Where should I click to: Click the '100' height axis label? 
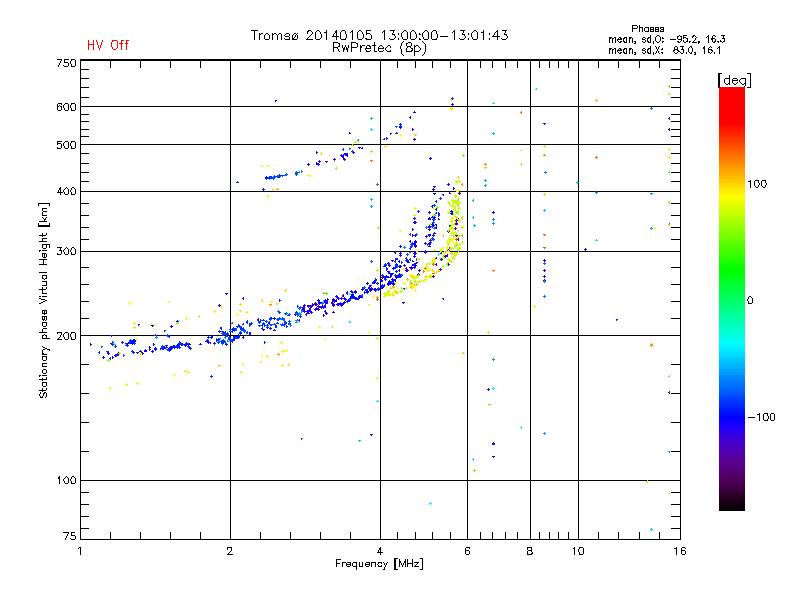pyautogui.click(x=66, y=480)
